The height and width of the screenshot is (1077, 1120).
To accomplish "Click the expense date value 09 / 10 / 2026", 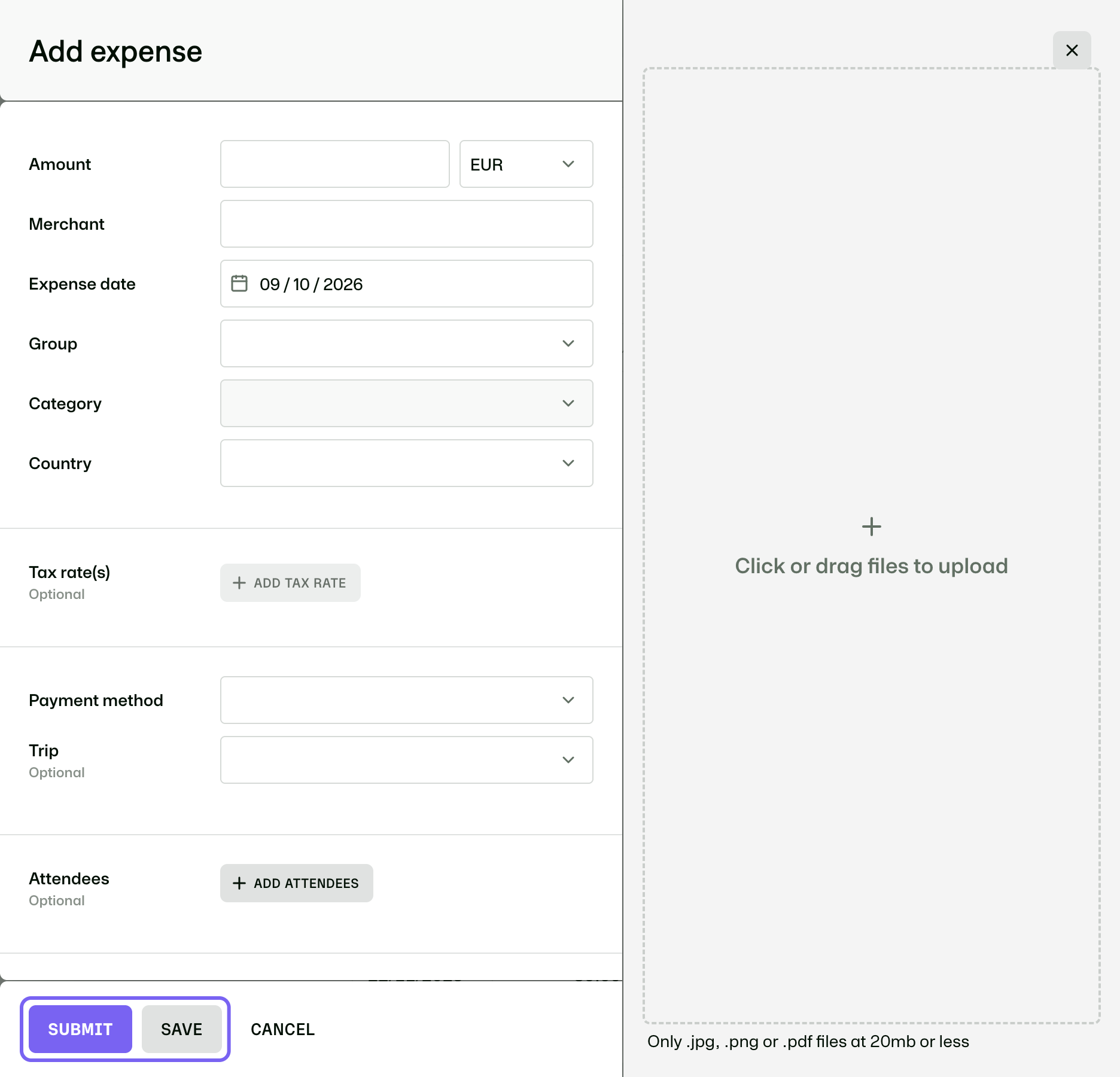I will [311, 284].
